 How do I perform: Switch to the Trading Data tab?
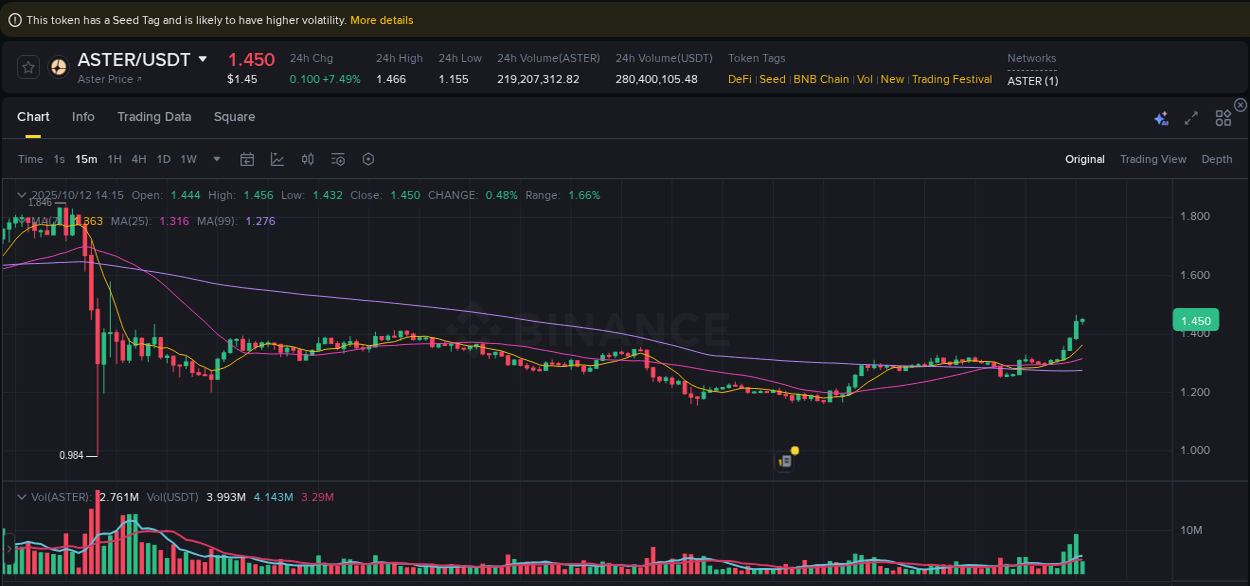[x=154, y=117]
